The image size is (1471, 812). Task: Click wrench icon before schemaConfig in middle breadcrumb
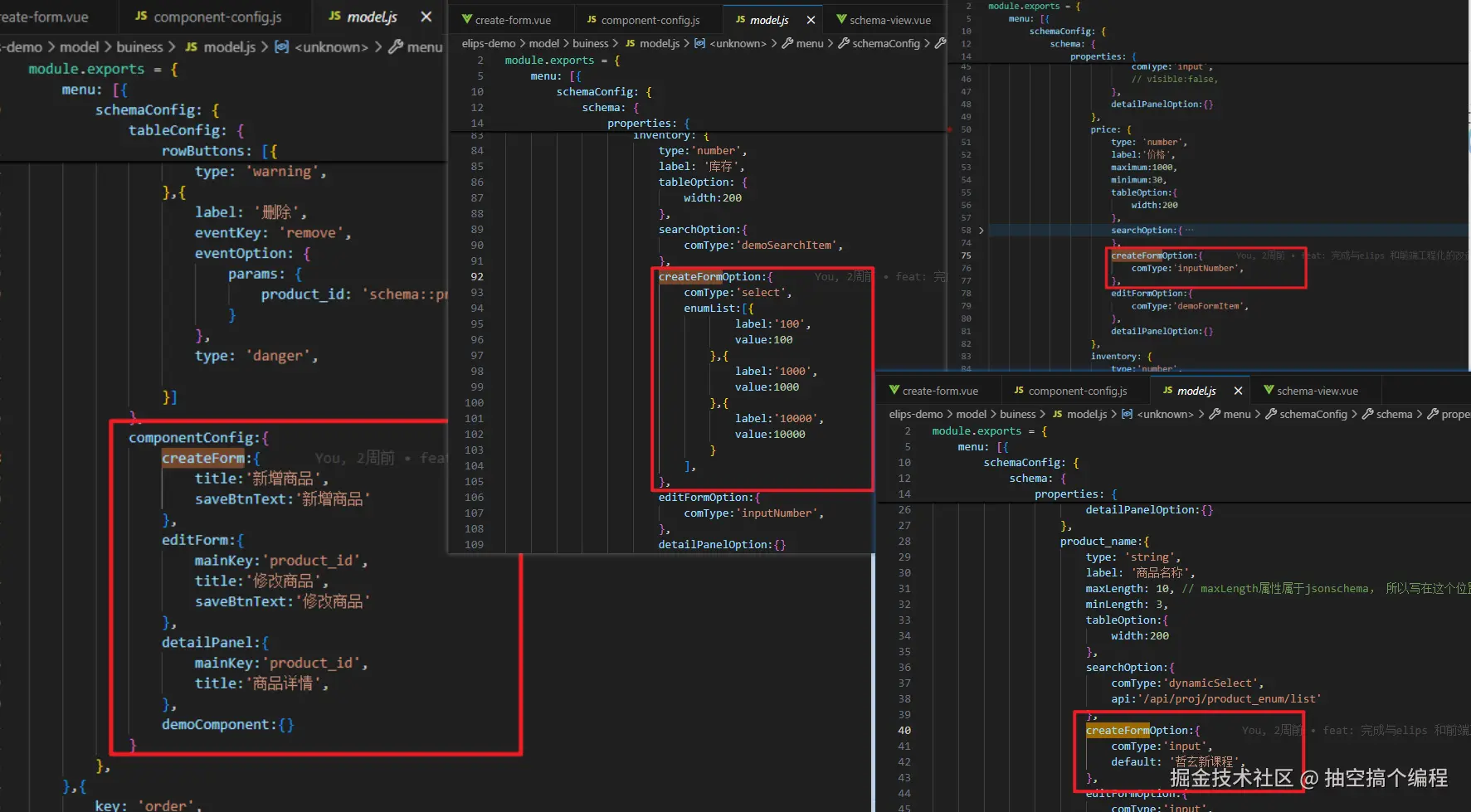click(x=844, y=43)
